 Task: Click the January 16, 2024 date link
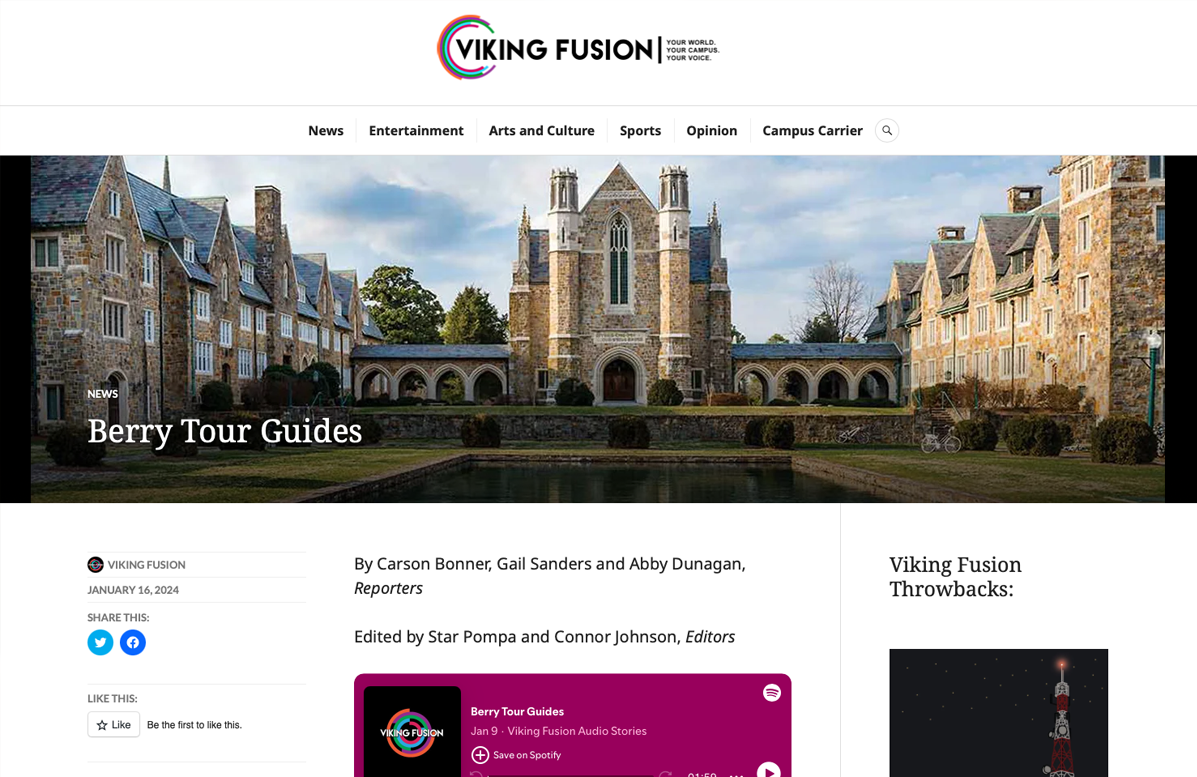point(133,590)
